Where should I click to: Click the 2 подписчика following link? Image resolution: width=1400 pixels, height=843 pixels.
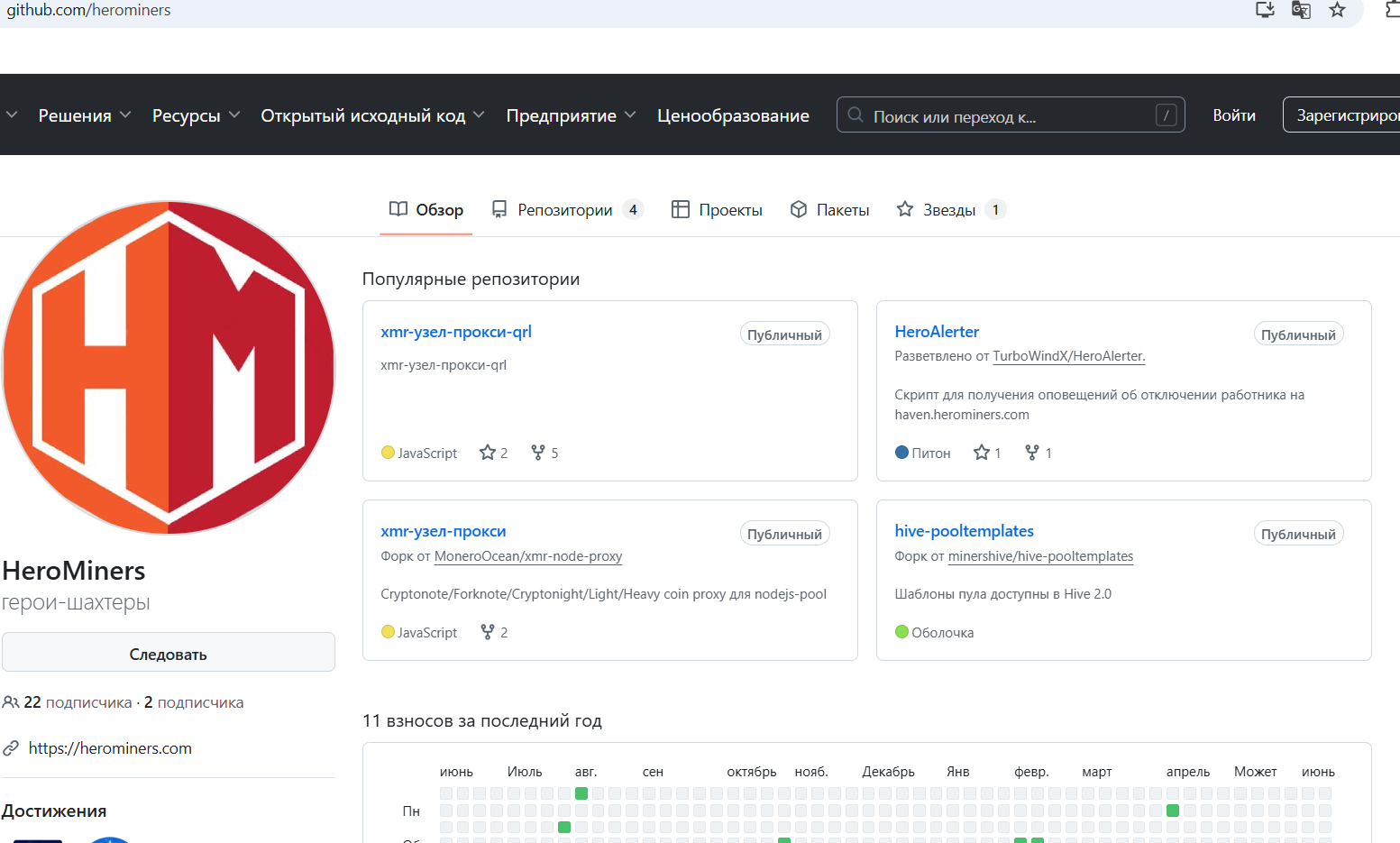click(194, 702)
